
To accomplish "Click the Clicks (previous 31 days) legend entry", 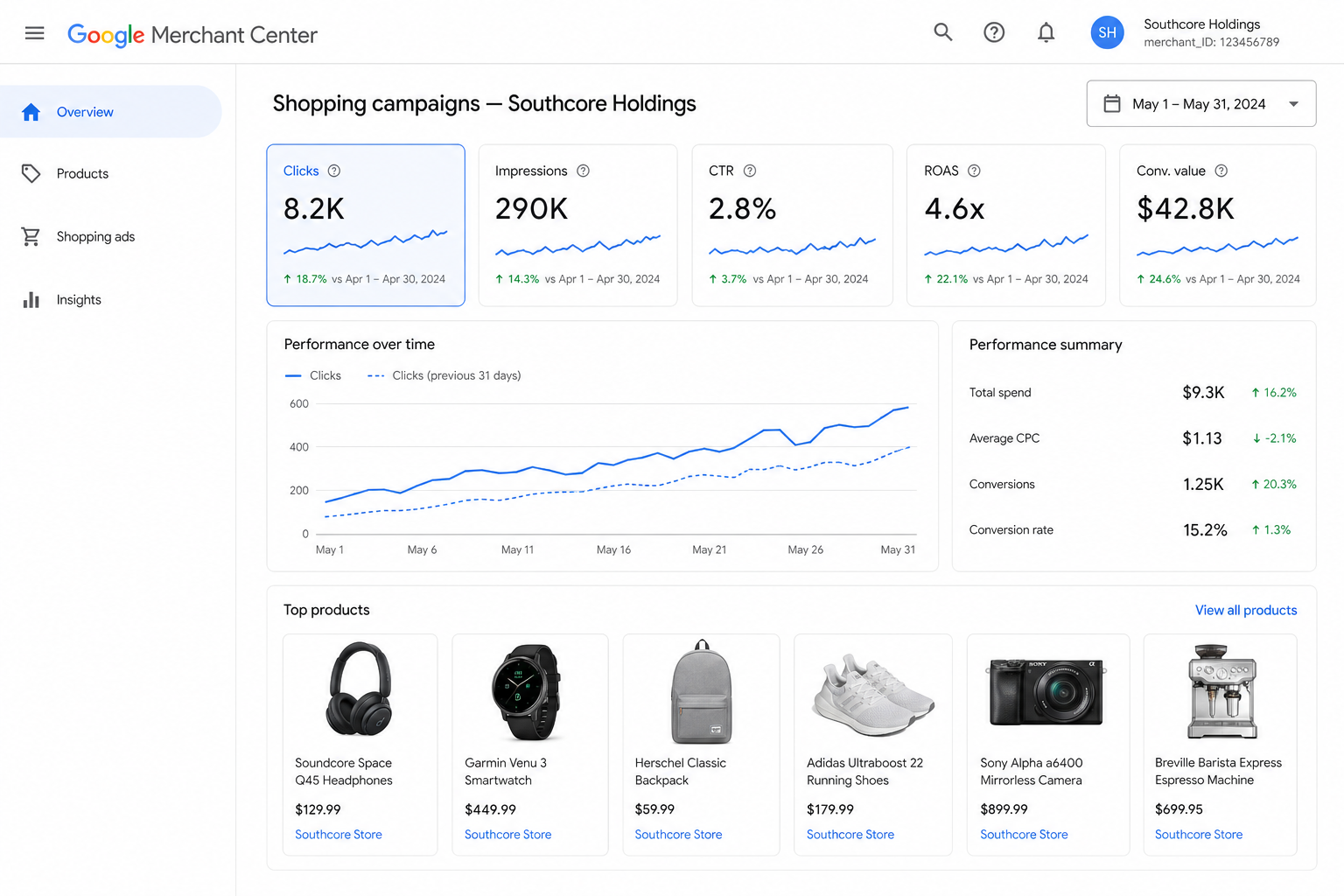I will (444, 375).
